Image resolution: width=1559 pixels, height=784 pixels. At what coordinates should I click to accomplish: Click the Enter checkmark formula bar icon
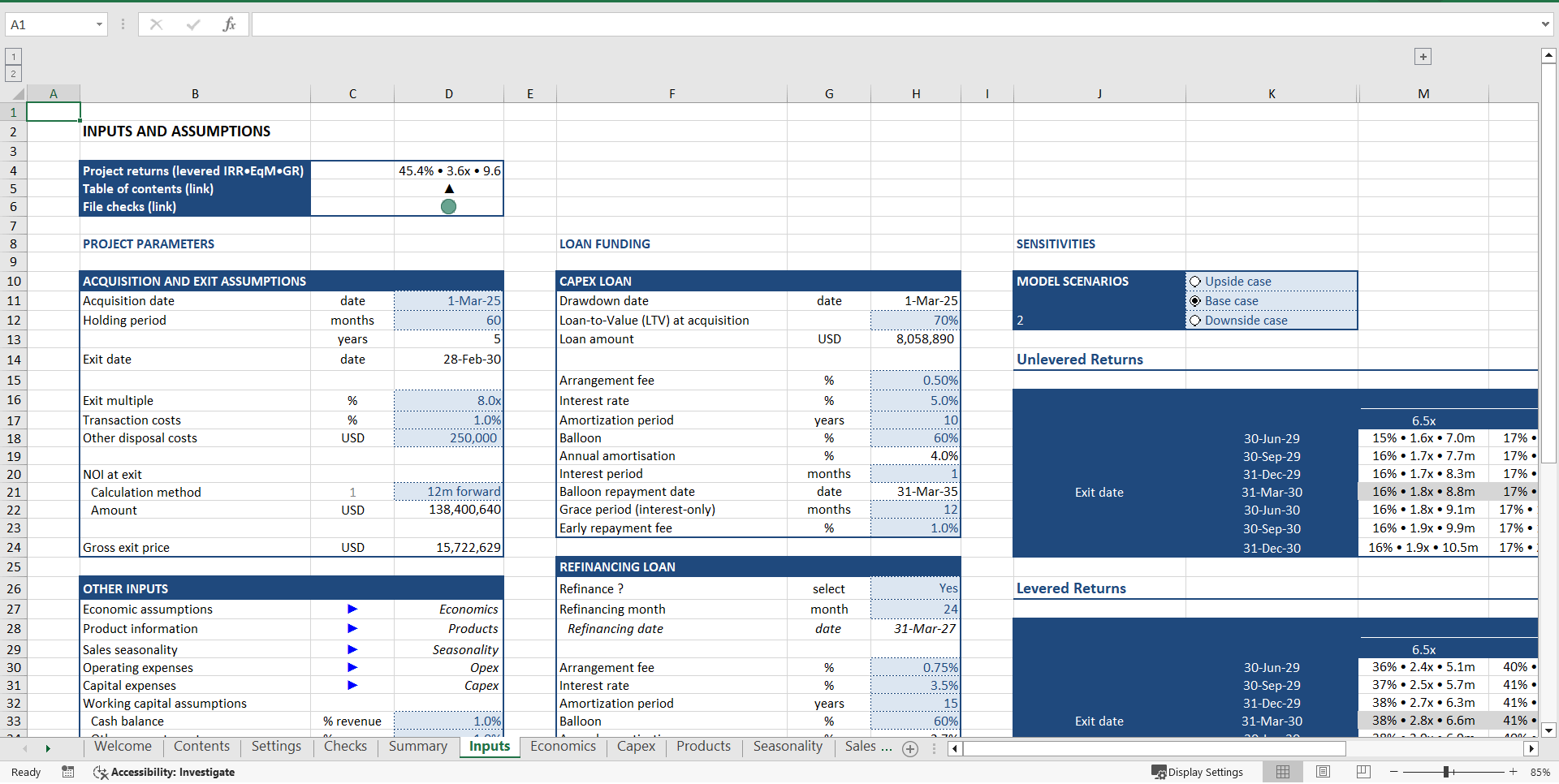point(192,24)
